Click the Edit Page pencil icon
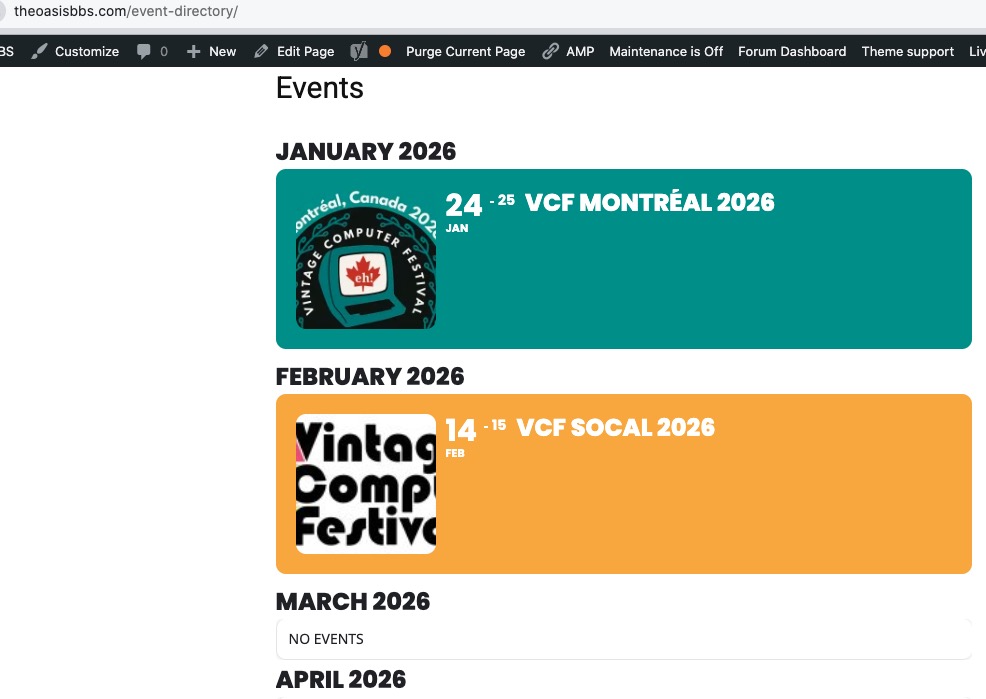Image resolution: width=986 pixels, height=699 pixels. (x=261, y=52)
